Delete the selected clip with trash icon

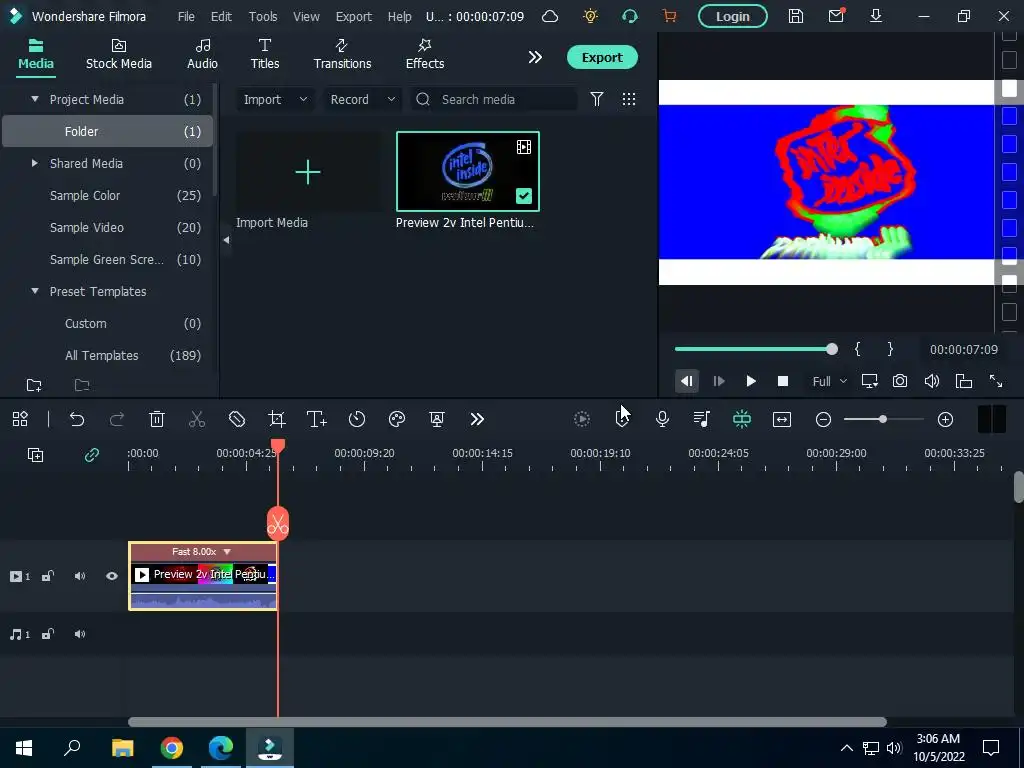coord(157,419)
